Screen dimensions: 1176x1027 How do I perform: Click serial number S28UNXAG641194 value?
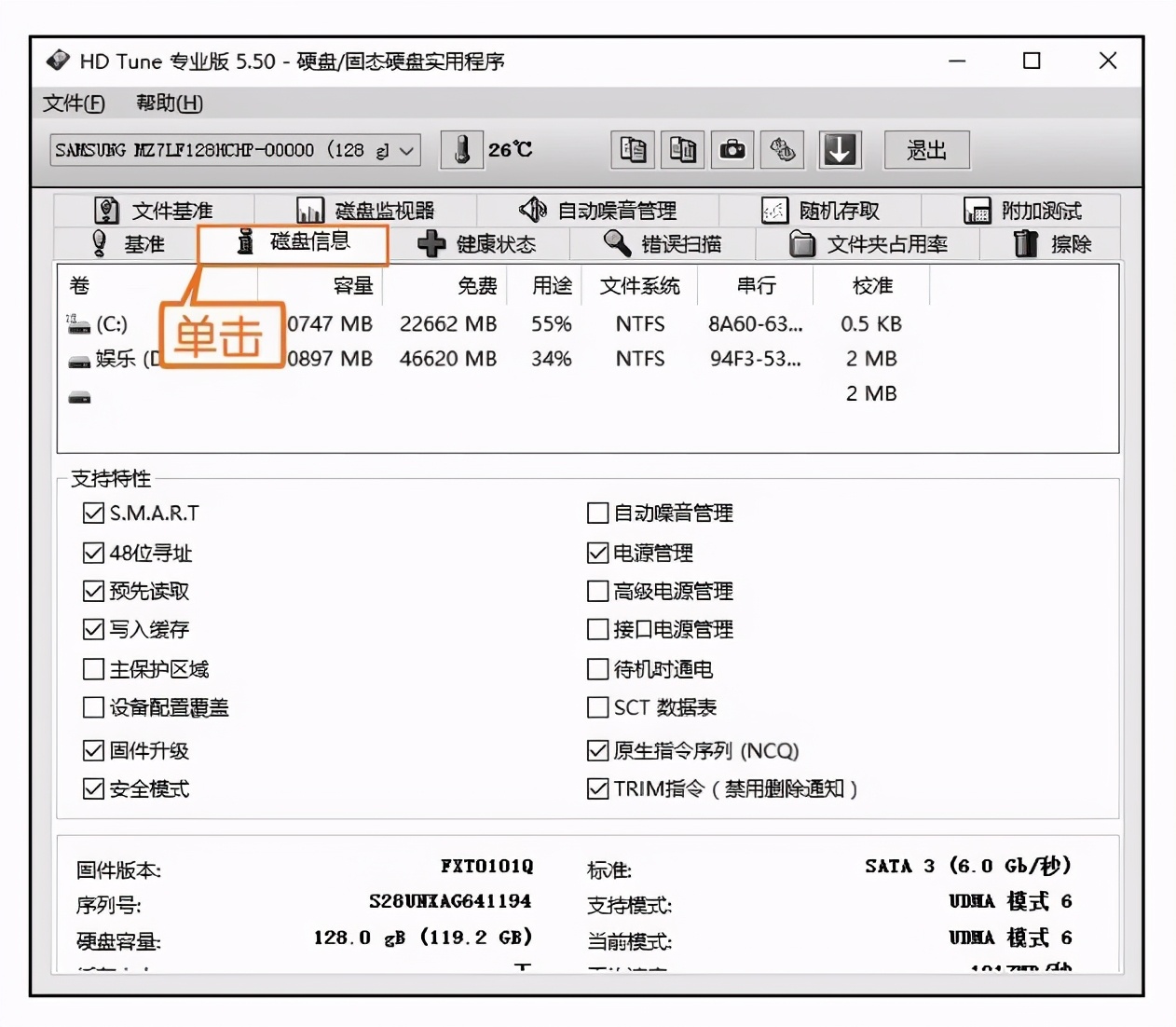(x=450, y=901)
